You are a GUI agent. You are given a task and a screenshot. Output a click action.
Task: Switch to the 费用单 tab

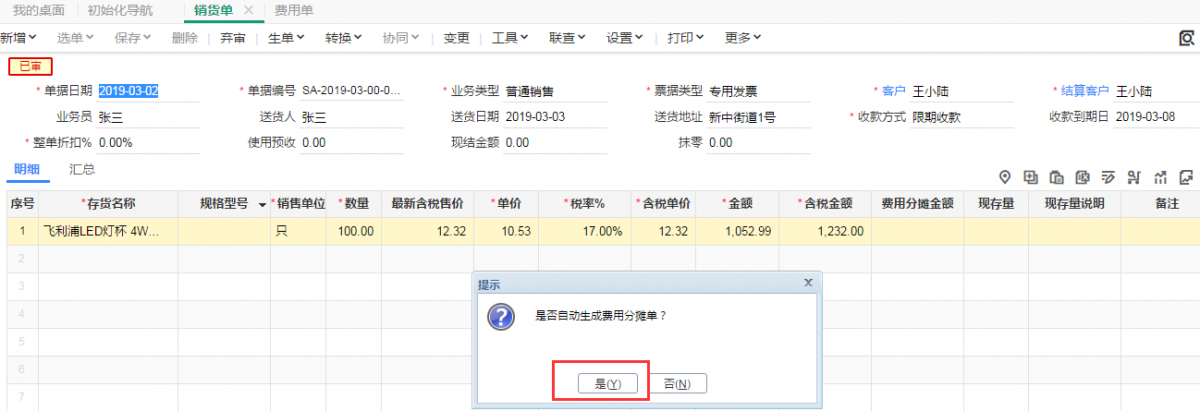293,10
